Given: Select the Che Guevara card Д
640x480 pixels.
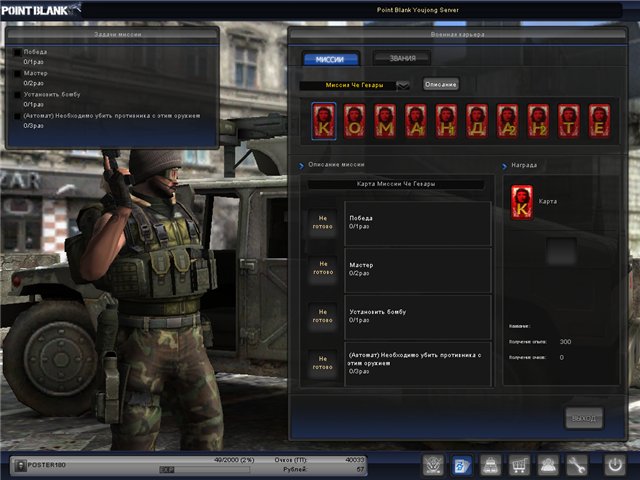Looking at the screenshot, I should 477,121.
